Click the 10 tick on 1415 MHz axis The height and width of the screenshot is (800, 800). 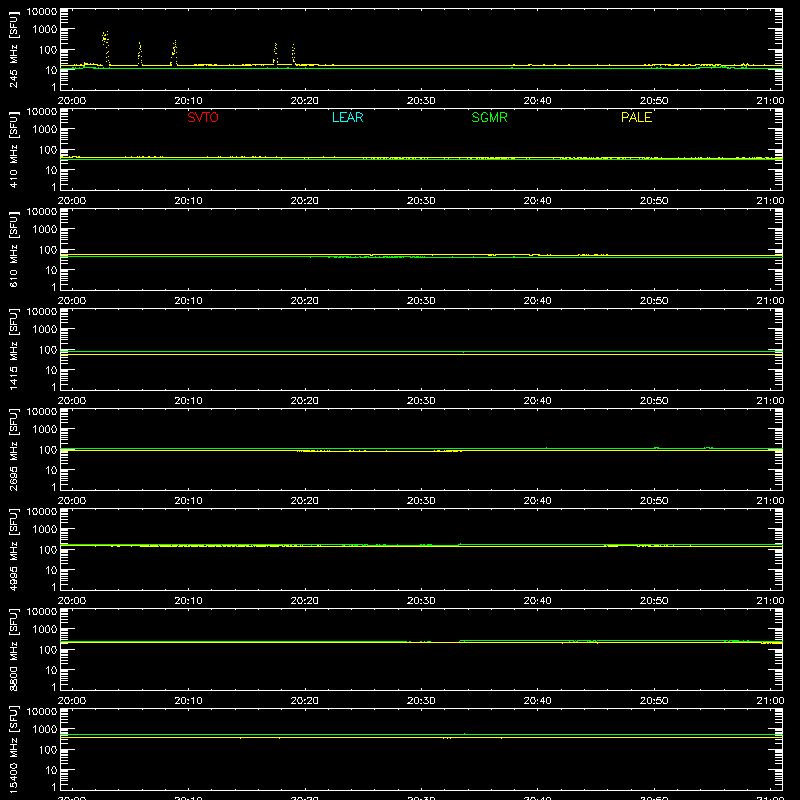click(51, 370)
